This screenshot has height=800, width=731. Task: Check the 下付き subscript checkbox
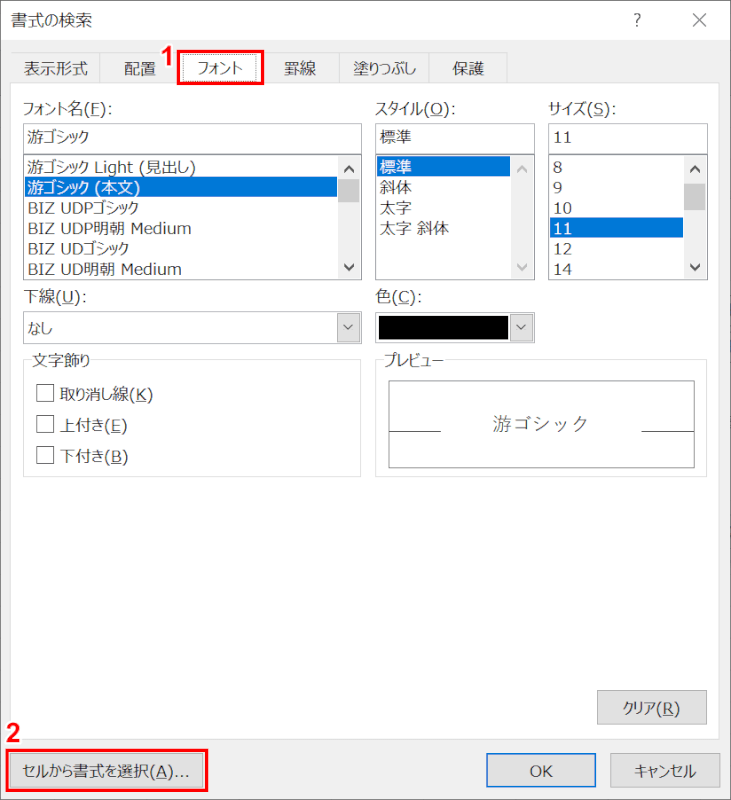pos(45,456)
